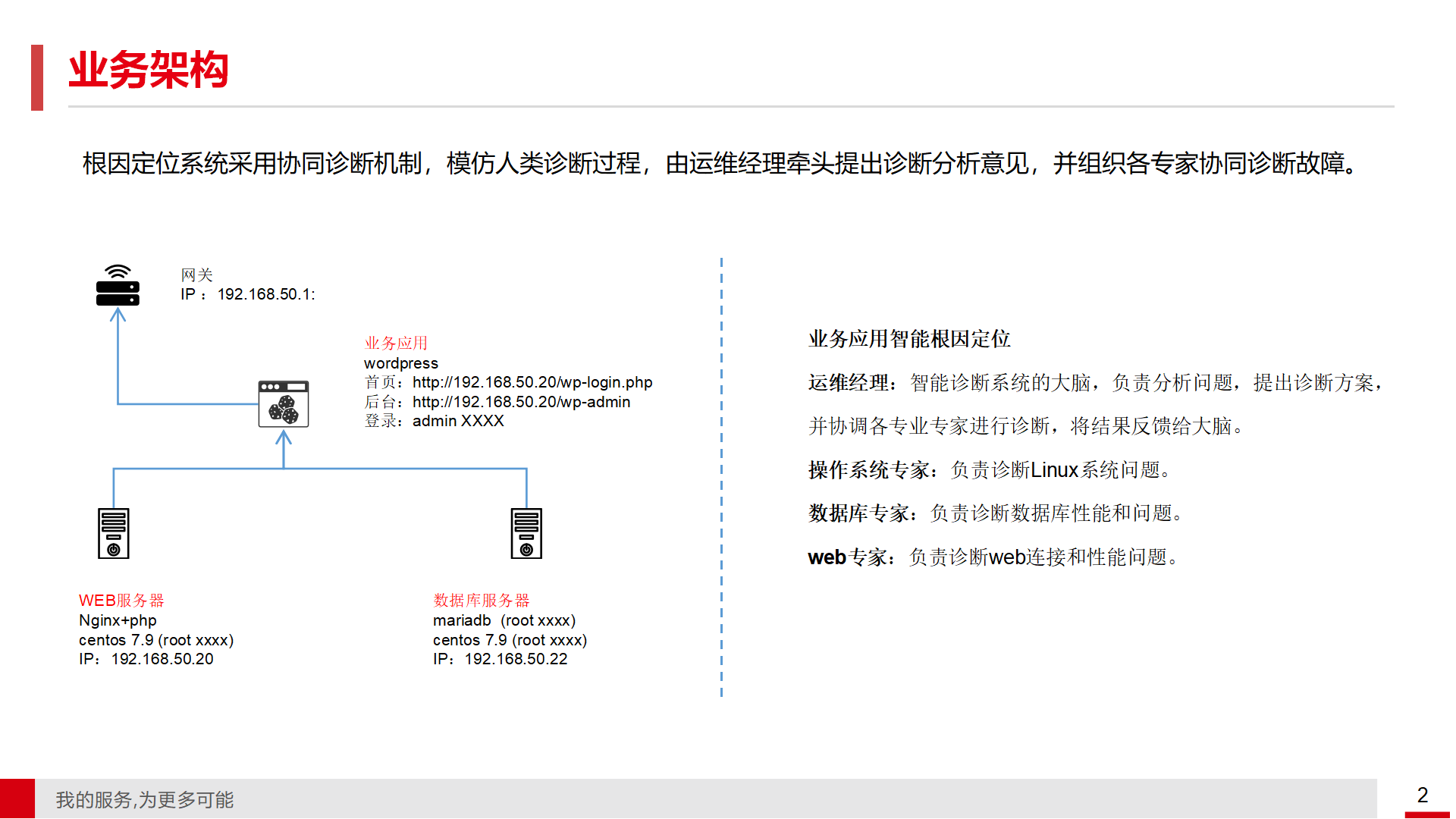
Task: Select the 操作系统专家 description line
Action: click(x=990, y=470)
